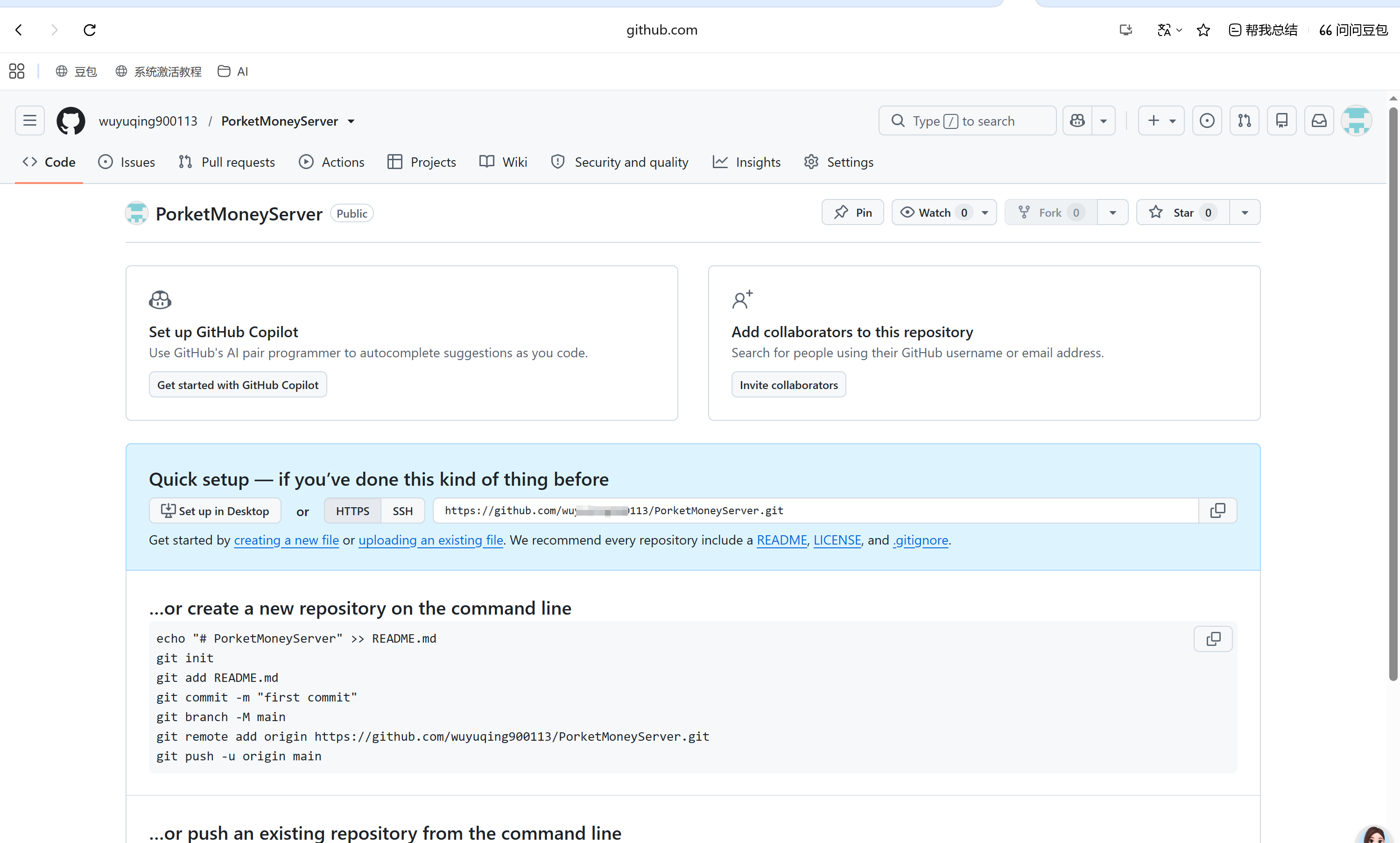
Task: Click the Copilot icon in setup card
Action: point(160,299)
